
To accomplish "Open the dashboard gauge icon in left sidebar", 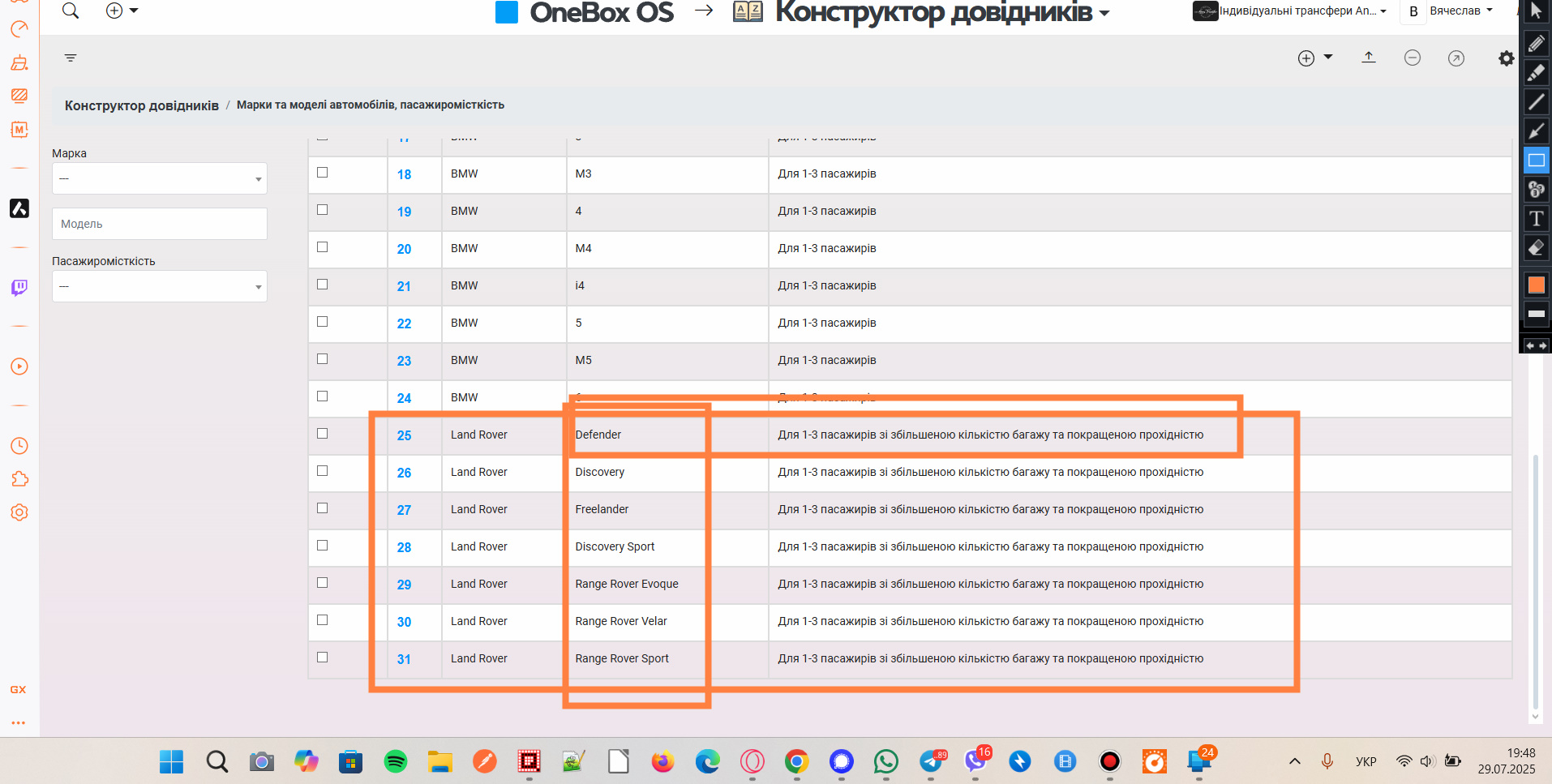I will 19,29.
